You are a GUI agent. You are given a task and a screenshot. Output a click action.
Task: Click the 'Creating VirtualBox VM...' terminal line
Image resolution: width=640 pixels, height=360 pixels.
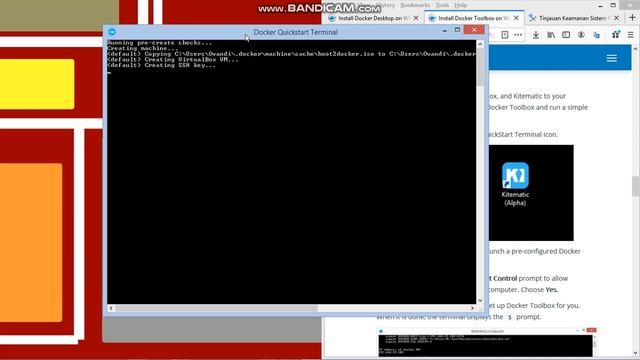tap(173, 60)
